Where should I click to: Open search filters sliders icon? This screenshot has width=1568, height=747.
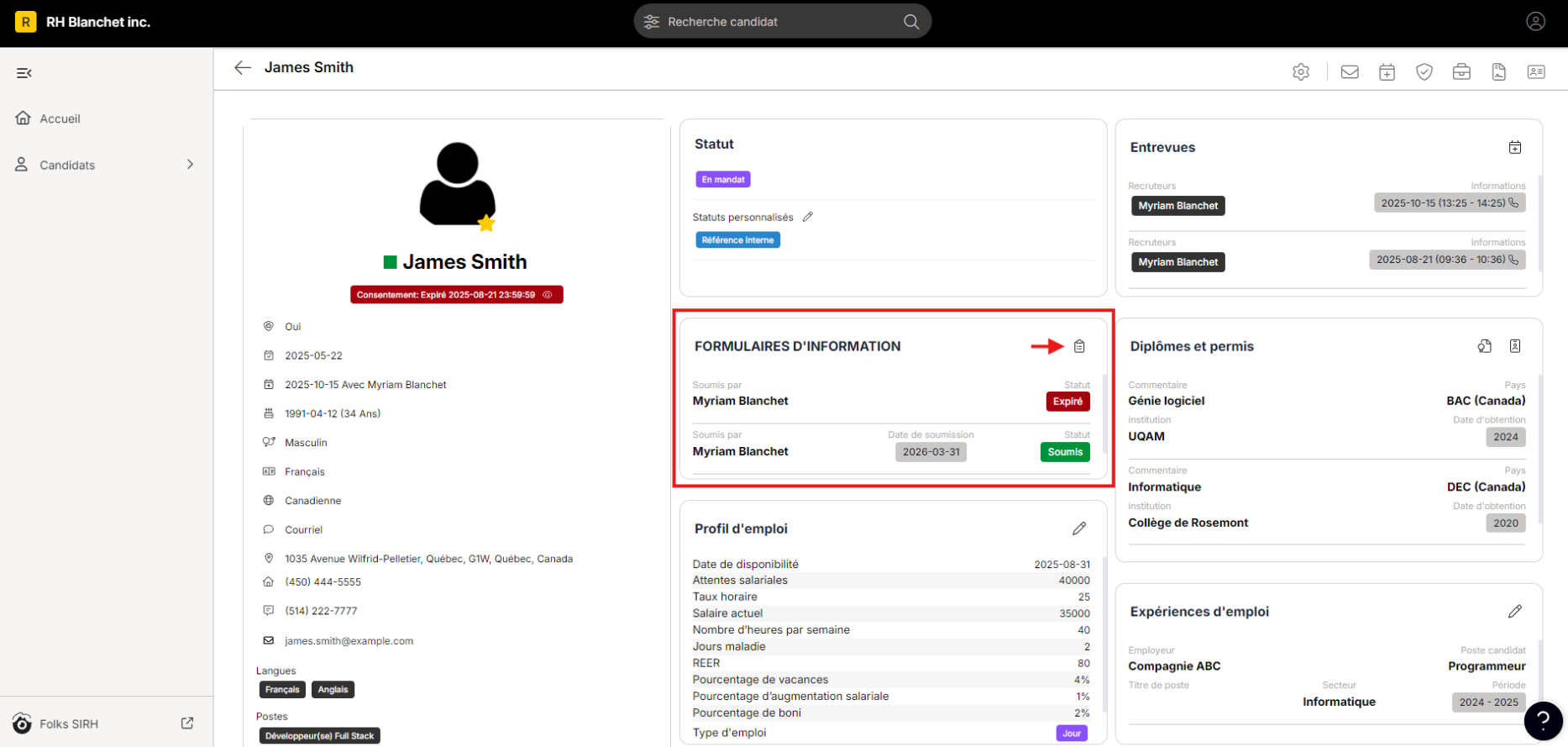coord(652,22)
